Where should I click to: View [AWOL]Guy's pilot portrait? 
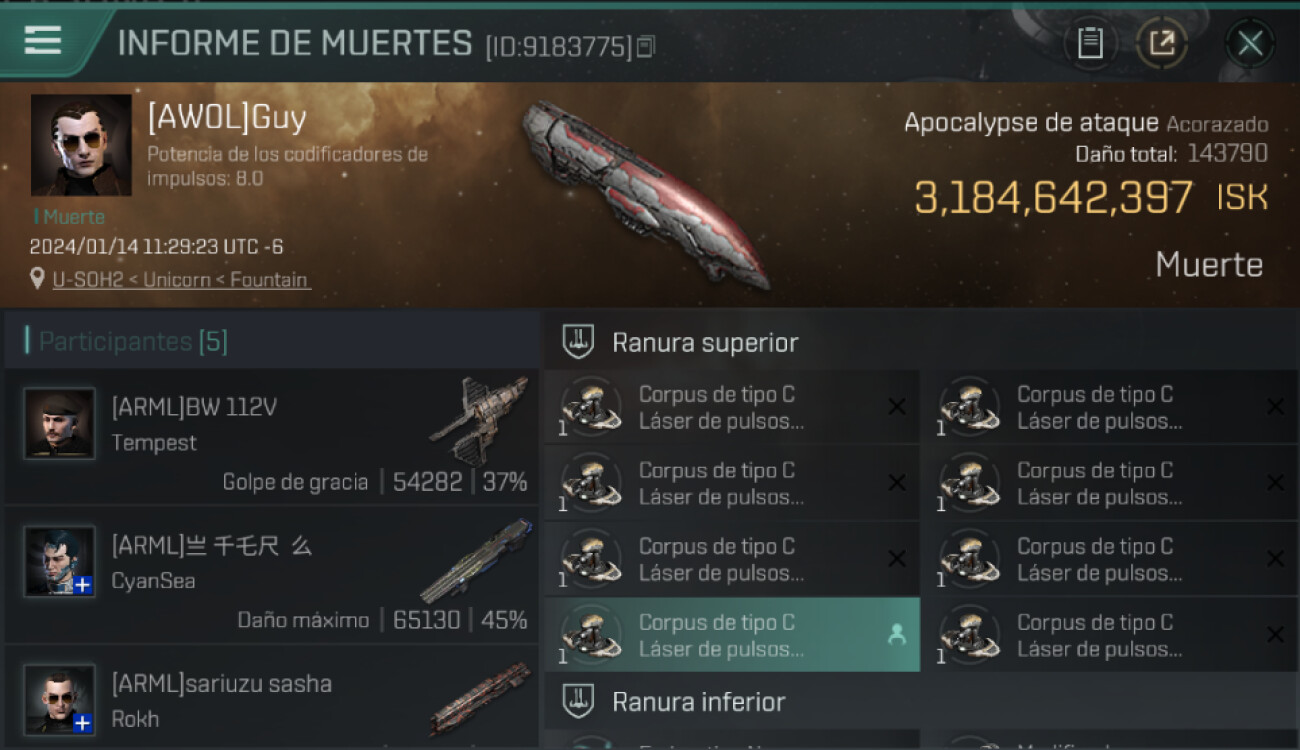click(x=81, y=145)
